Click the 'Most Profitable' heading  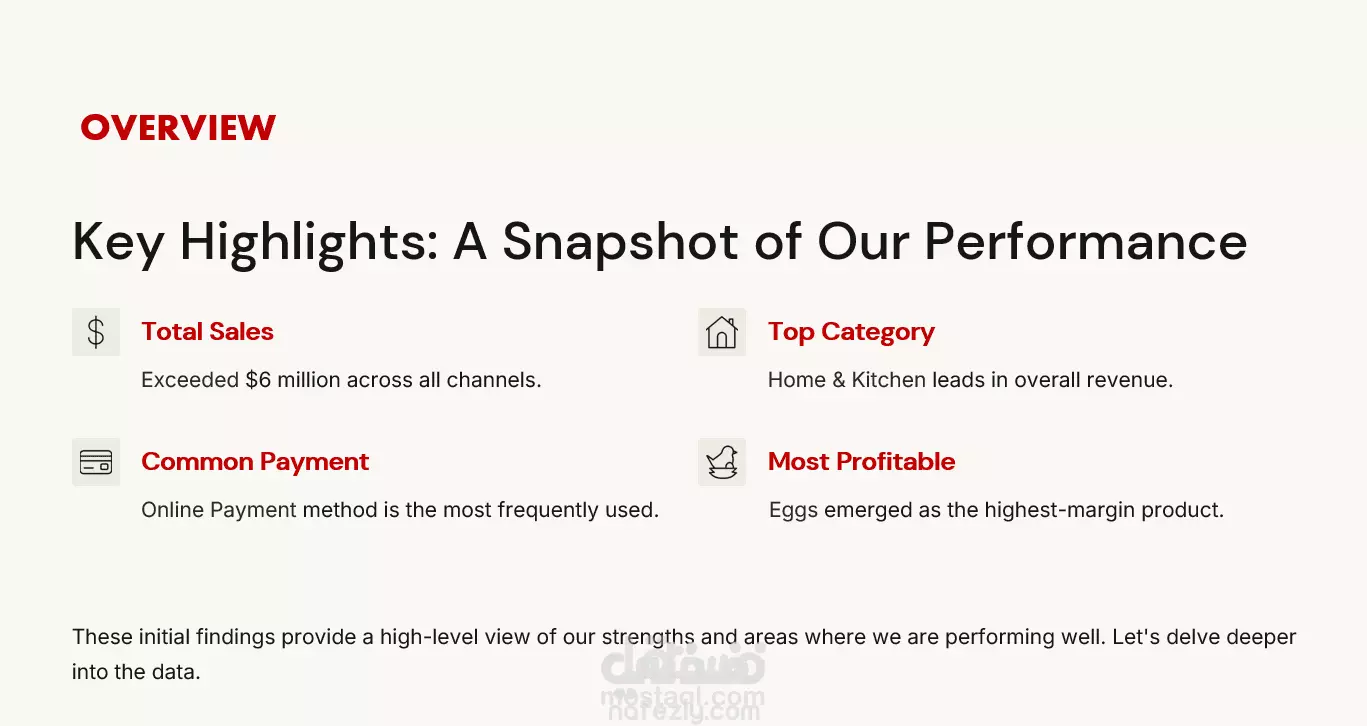(x=861, y=462)
